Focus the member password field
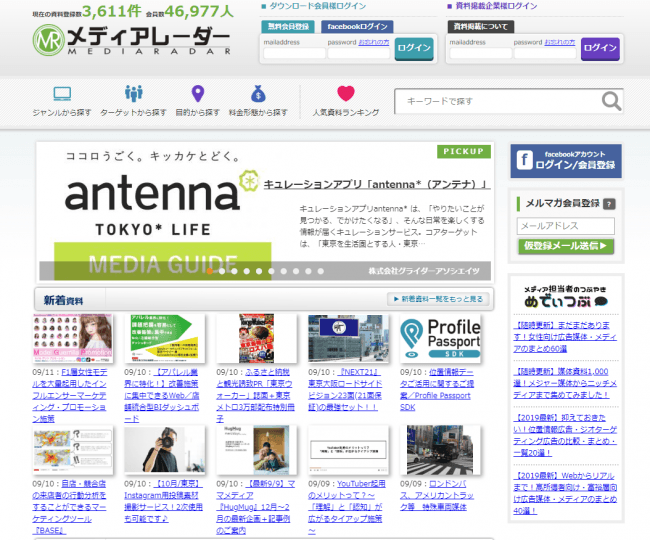Screen dimensions: 650x540 [x=359, y=53]
